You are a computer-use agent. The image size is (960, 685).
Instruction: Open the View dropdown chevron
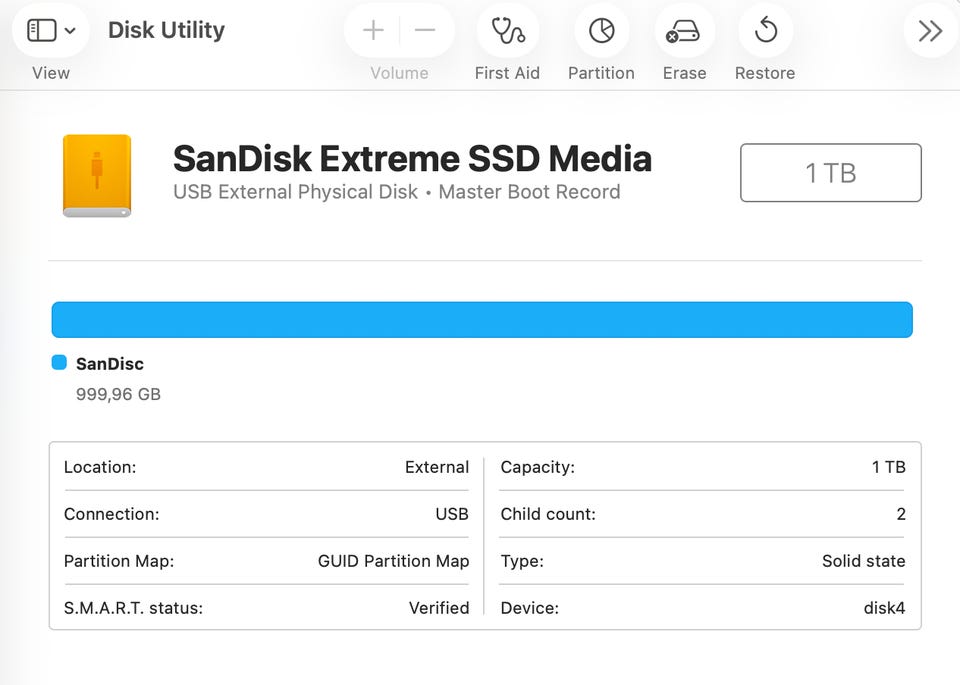(x=70, y=31)
